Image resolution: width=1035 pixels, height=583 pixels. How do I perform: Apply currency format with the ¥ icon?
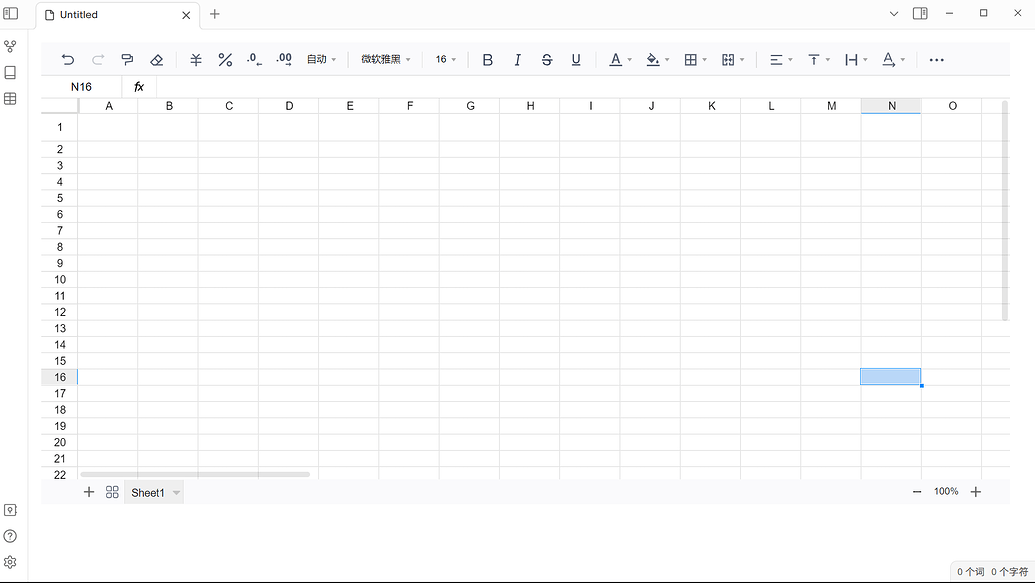pyautogui.click(x=196, y=60)
